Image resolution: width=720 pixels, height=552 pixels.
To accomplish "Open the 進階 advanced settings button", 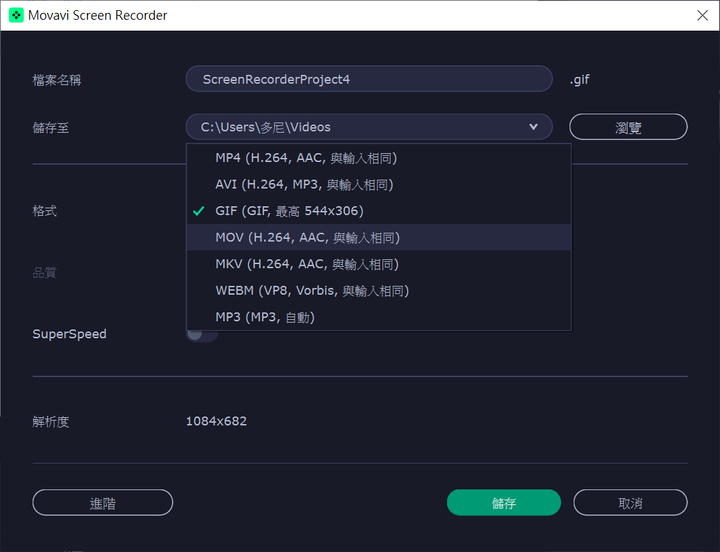I will [x=103, y=503].
